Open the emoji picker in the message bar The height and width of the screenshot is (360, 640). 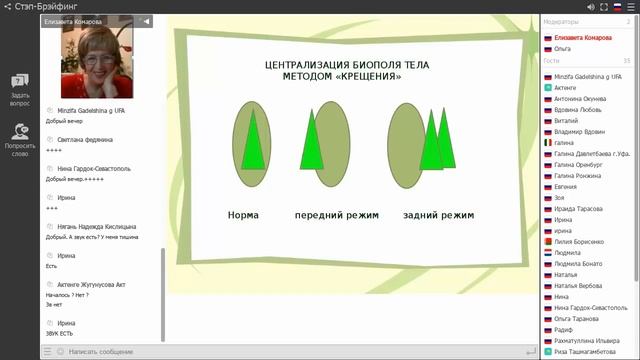[60, 351]
